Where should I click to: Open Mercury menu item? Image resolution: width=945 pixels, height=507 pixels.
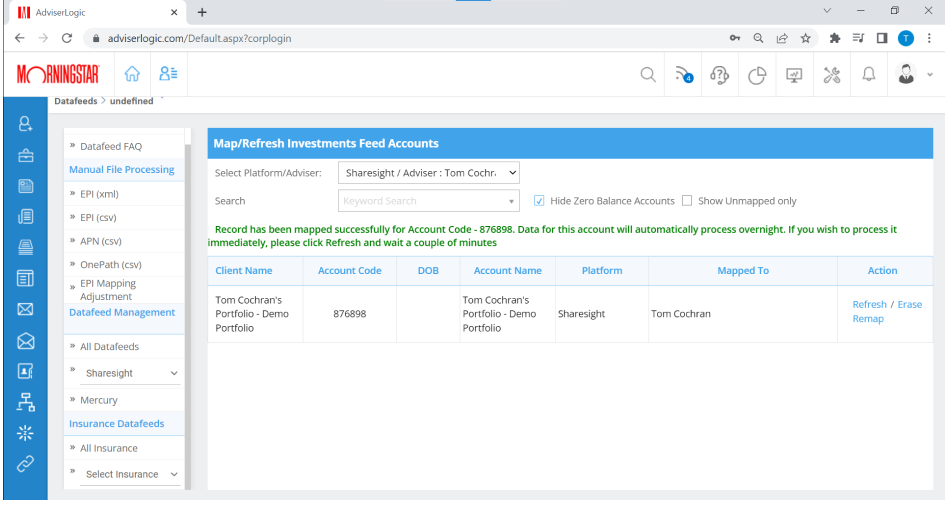(x=99, y=400)
